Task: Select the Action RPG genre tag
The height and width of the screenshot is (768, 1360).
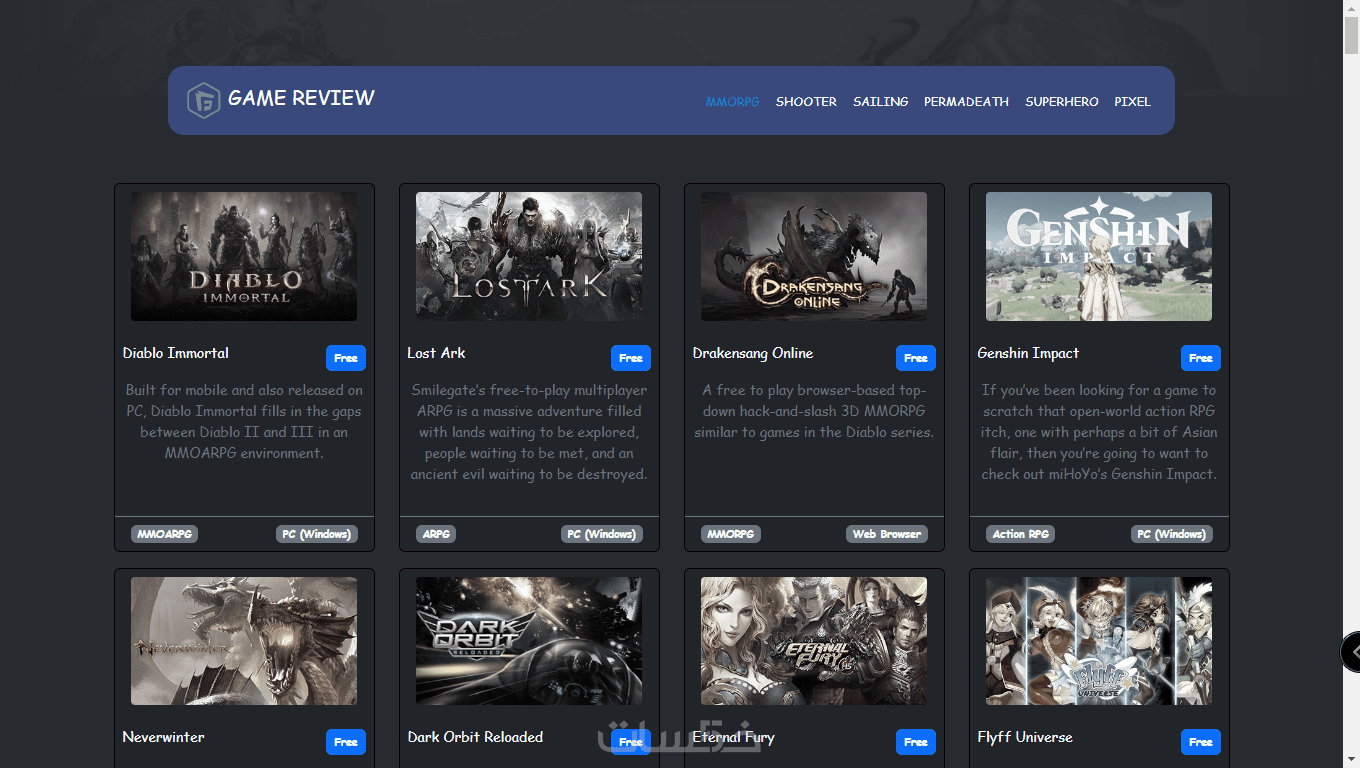Action: [x=1020, y=534]
